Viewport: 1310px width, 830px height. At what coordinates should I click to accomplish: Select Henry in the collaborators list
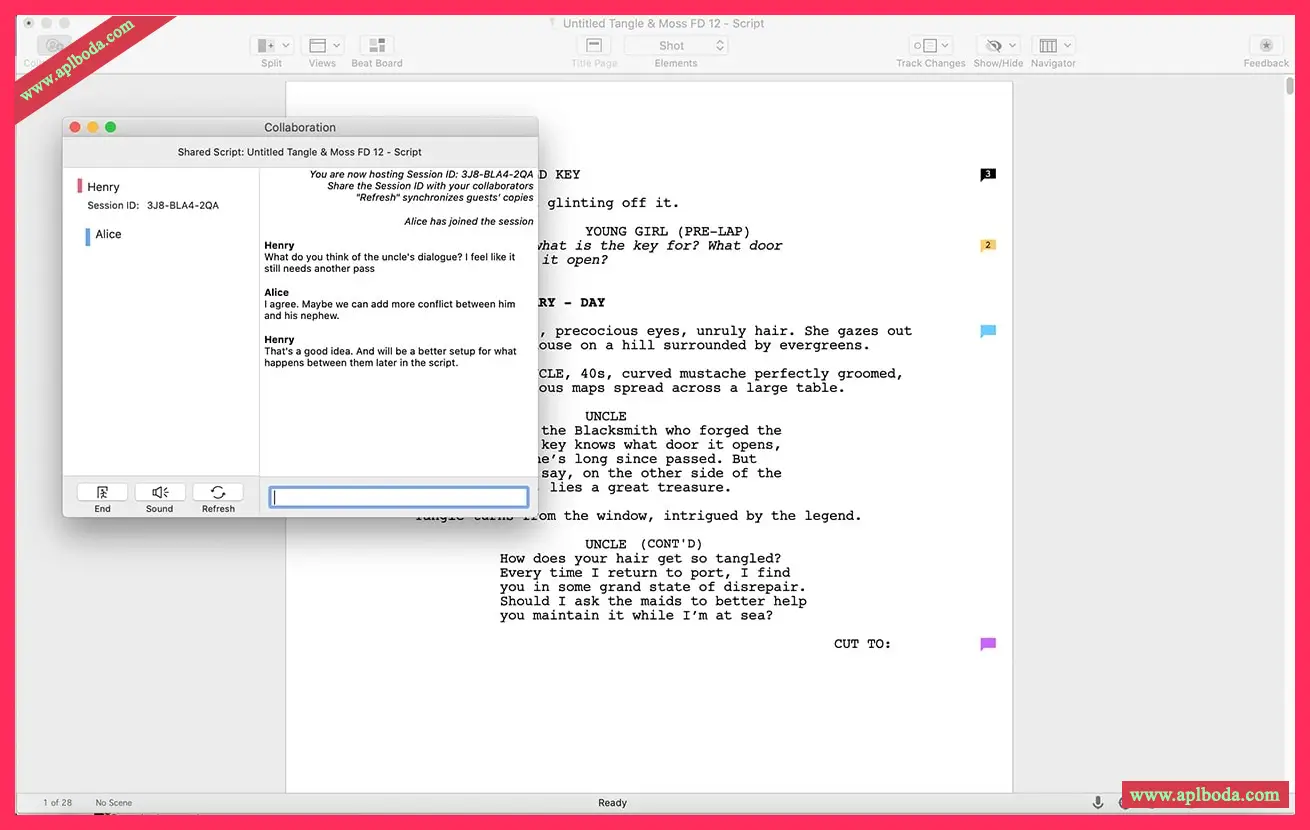pos(103,187)
